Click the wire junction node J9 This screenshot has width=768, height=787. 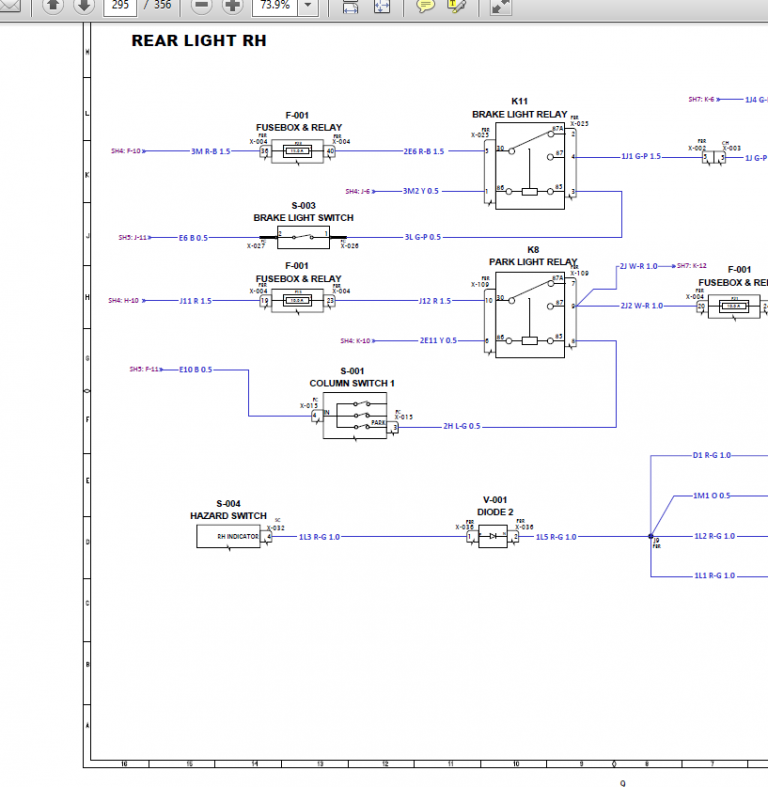tap(651, 536)
